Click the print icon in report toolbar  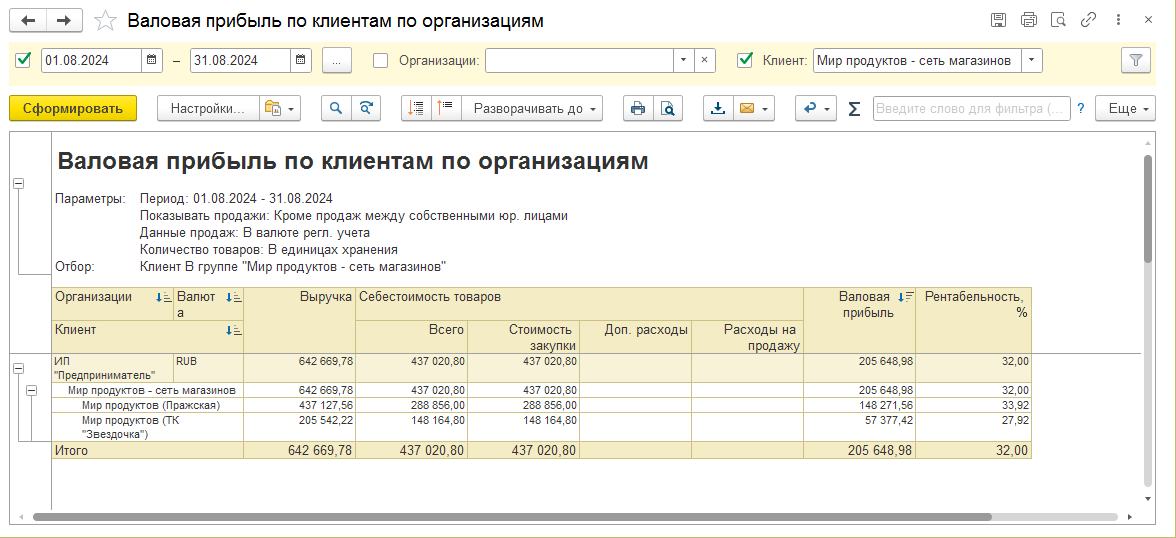(x=637, y=109)
